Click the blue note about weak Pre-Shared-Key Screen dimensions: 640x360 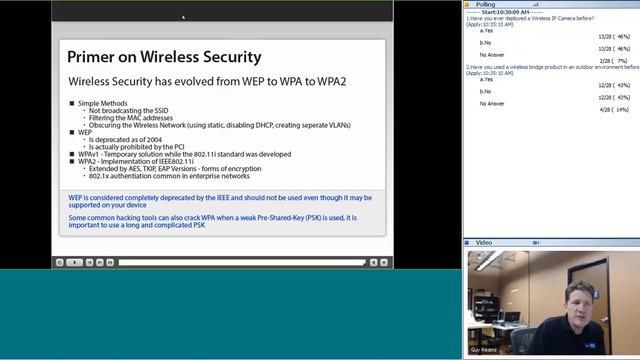(x=213, y=221)
